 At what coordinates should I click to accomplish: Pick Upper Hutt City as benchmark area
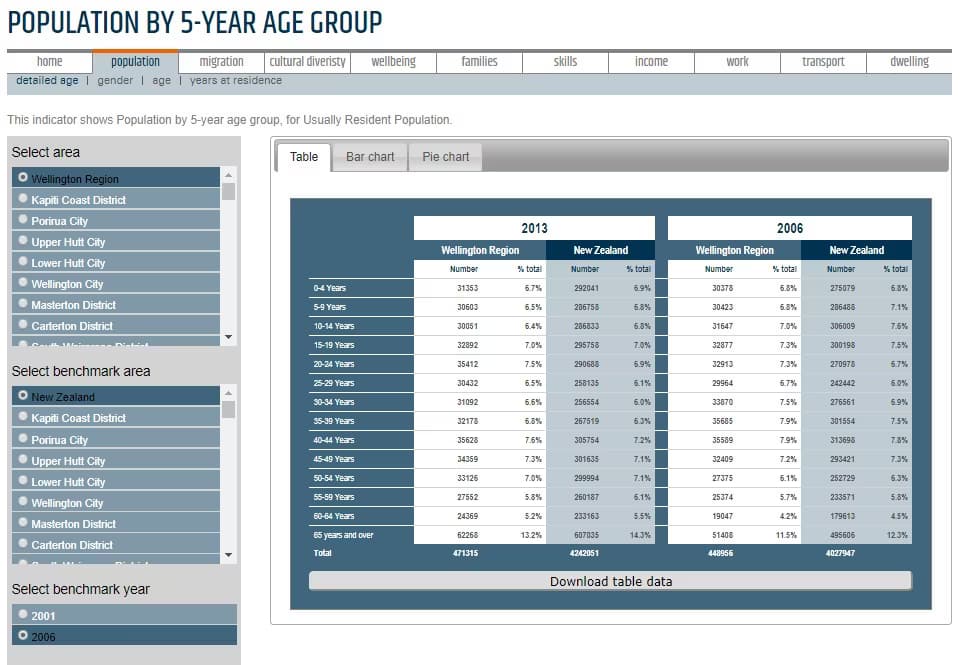pyautogui.click(x=68, y=461)
